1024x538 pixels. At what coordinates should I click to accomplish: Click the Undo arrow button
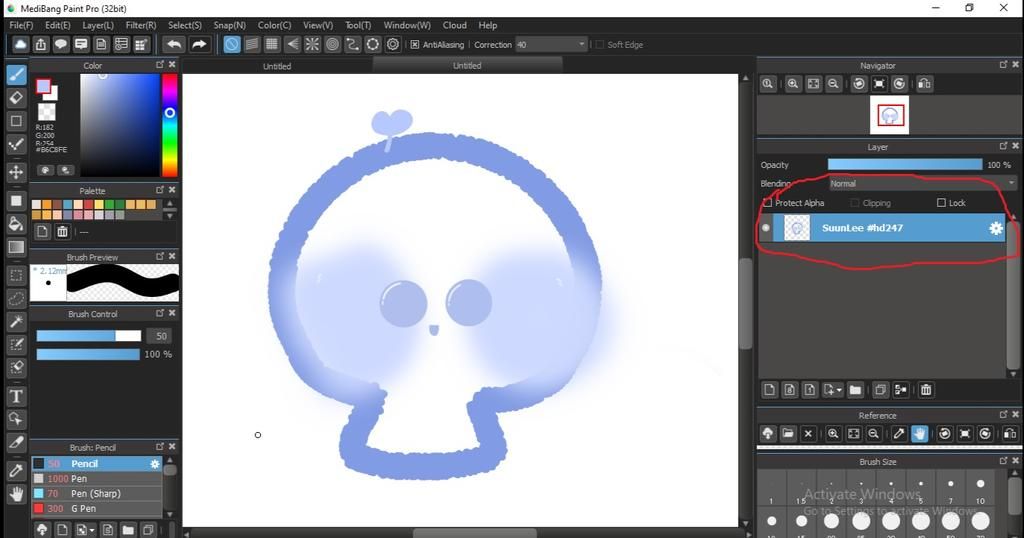174,44
